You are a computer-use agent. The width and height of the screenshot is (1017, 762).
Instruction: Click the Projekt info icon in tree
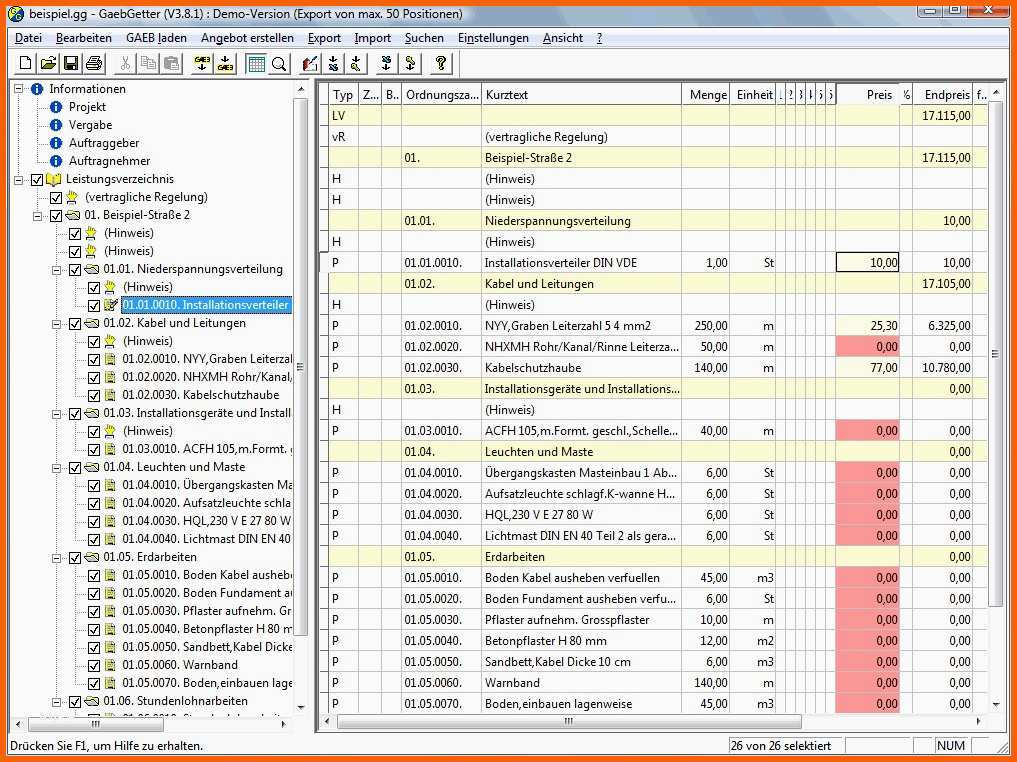pyautogui.click(x=56, y=107)
